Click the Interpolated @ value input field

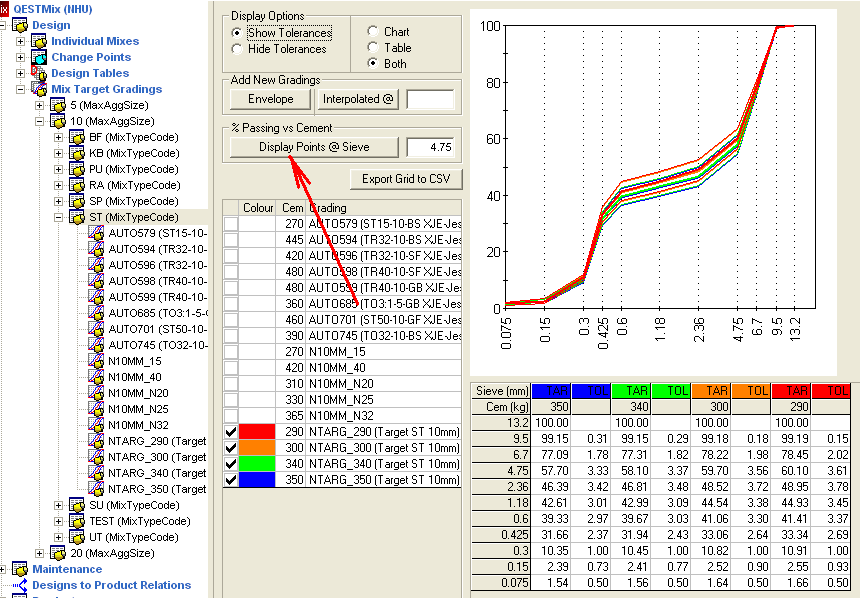(x=430, y=99)
